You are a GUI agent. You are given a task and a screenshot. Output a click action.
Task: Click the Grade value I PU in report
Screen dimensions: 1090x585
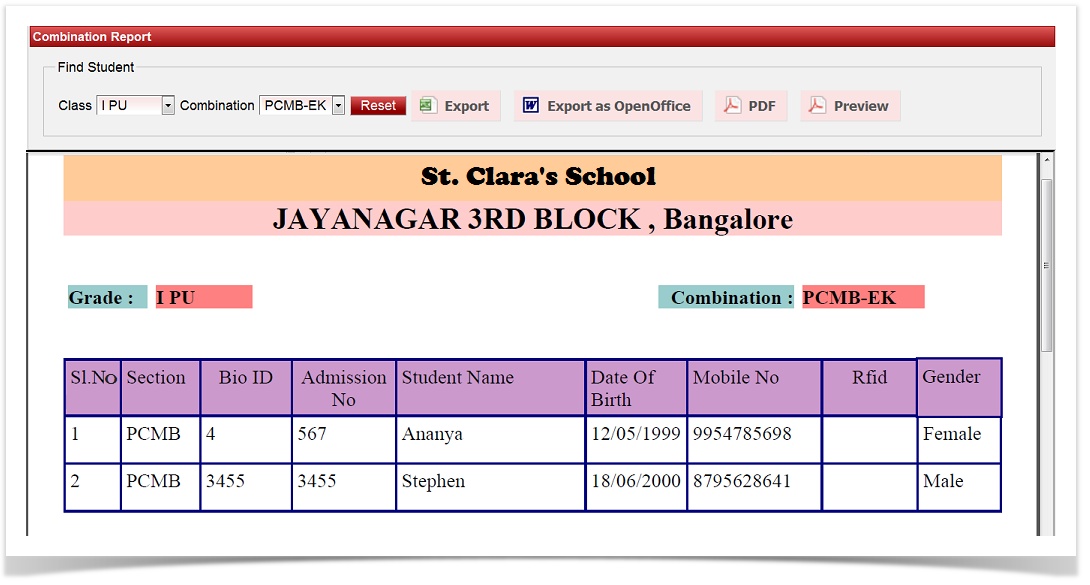coord(203,298)
